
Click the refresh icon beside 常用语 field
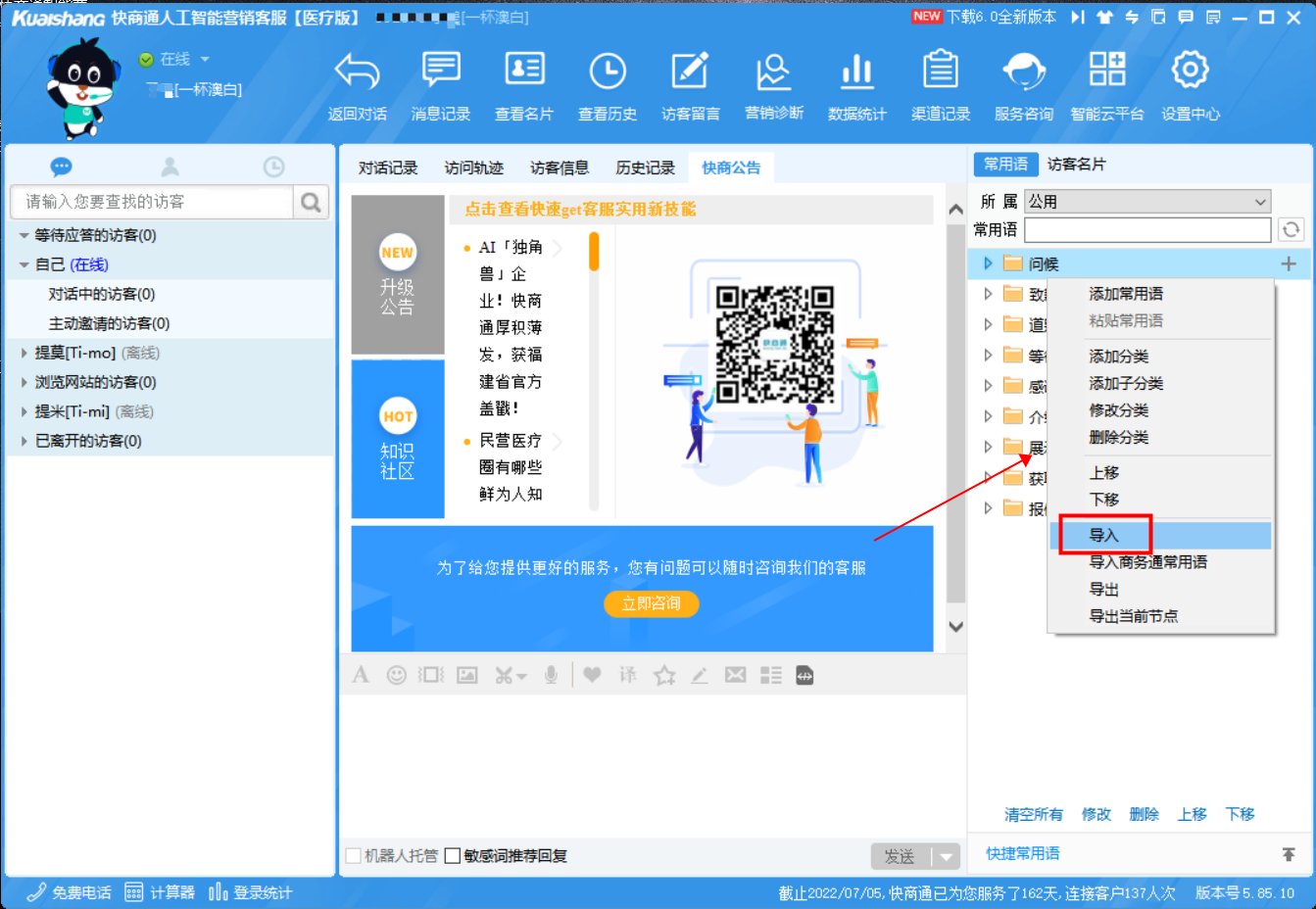click(x=1292, y=229)
